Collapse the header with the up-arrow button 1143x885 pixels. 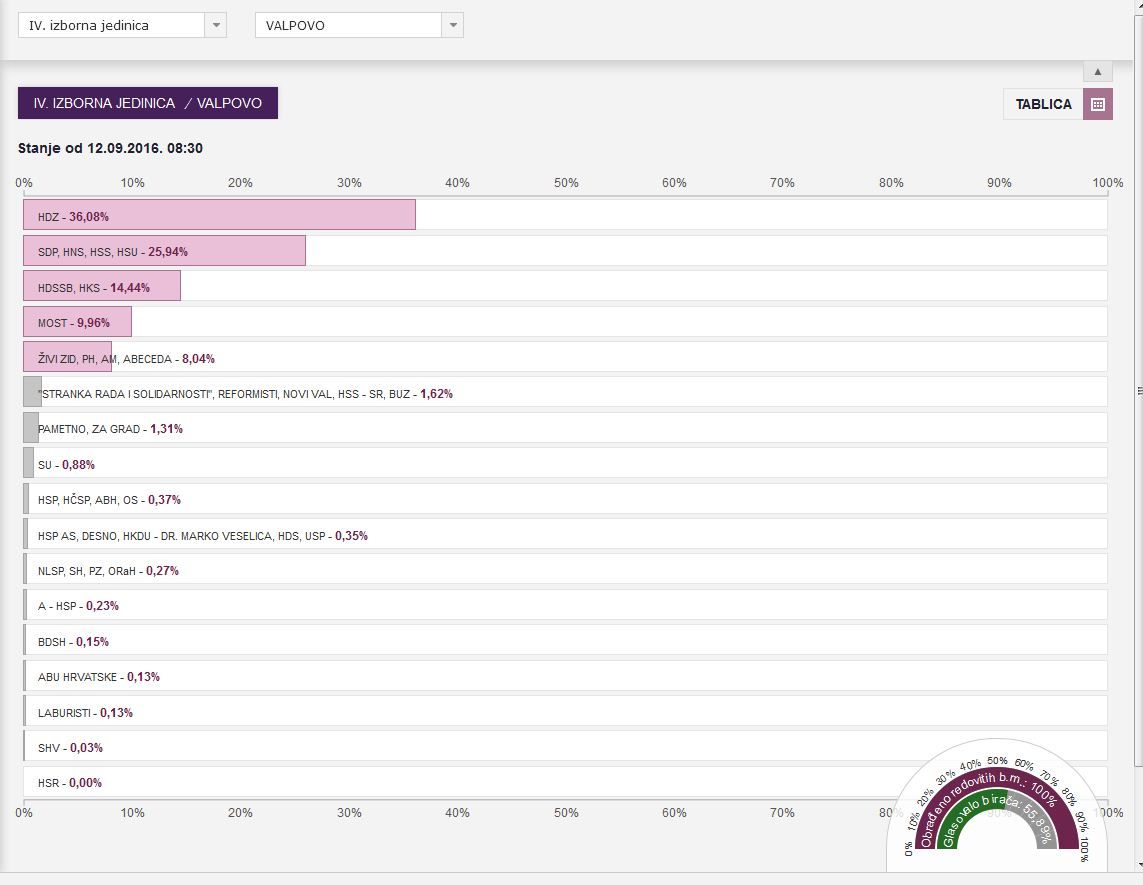click(1097, 71)
